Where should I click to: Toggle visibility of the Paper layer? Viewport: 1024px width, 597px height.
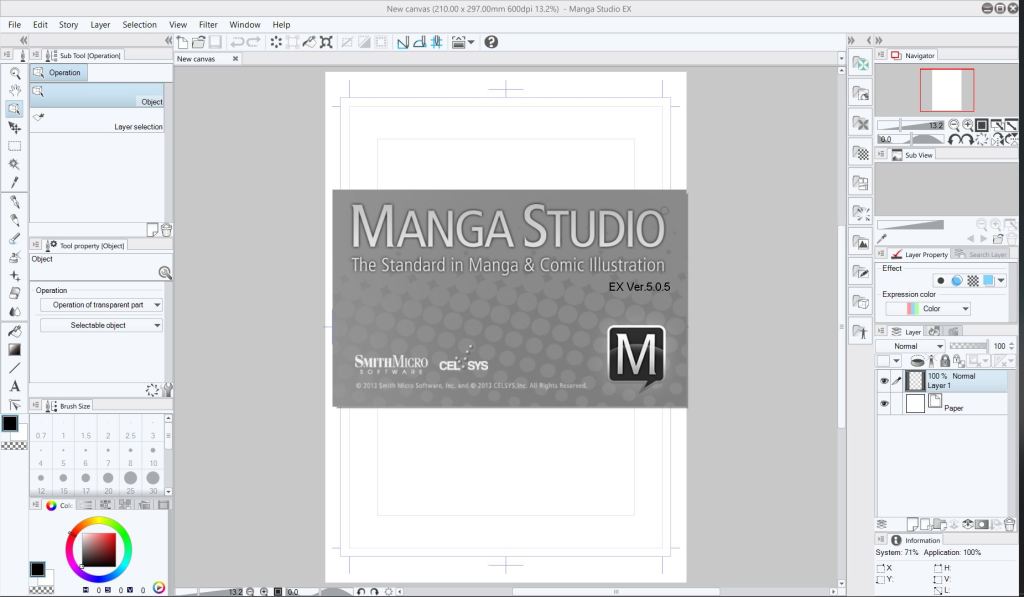(x=884, y=404)
